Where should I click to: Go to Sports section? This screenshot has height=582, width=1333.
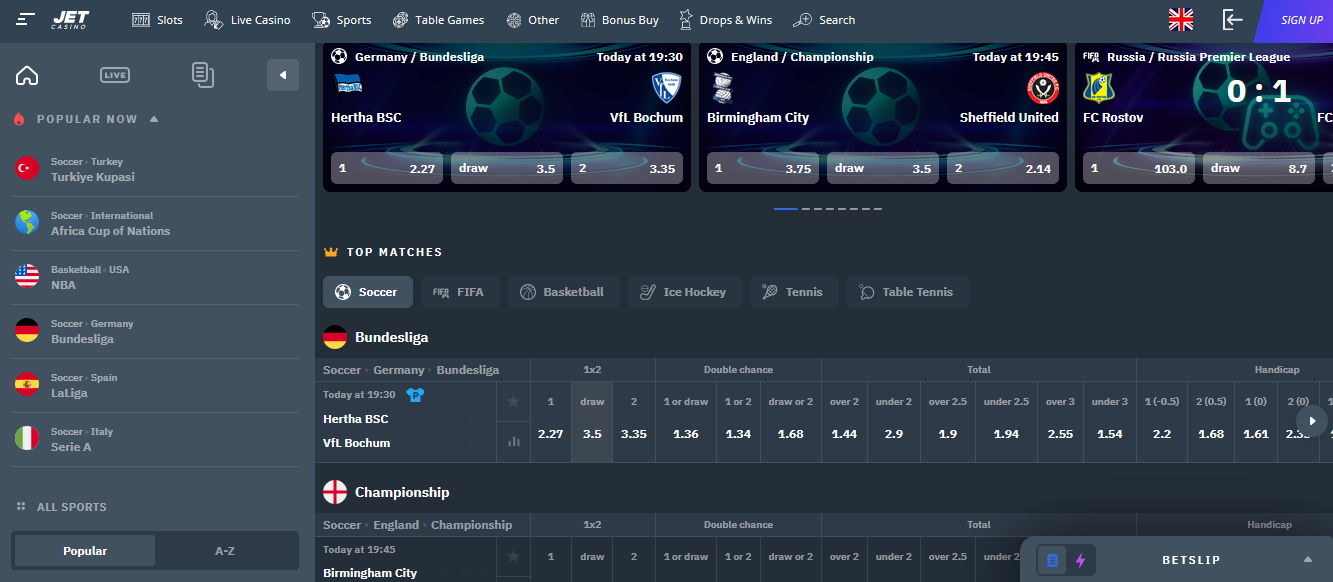[341, 20]
